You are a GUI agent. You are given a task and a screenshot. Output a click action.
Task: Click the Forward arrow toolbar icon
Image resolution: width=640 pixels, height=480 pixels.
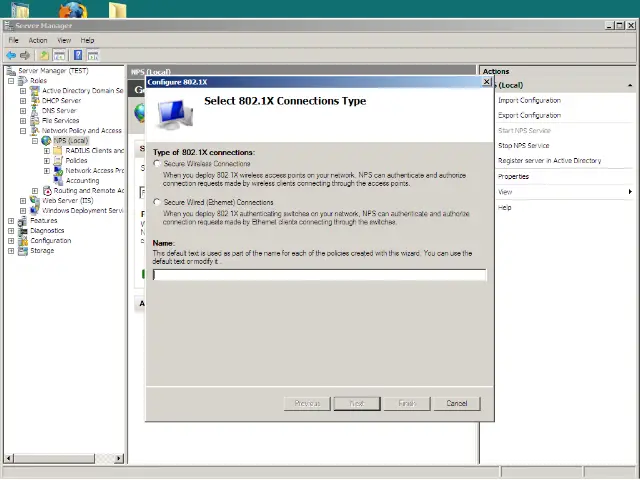[x=25, y=56]
